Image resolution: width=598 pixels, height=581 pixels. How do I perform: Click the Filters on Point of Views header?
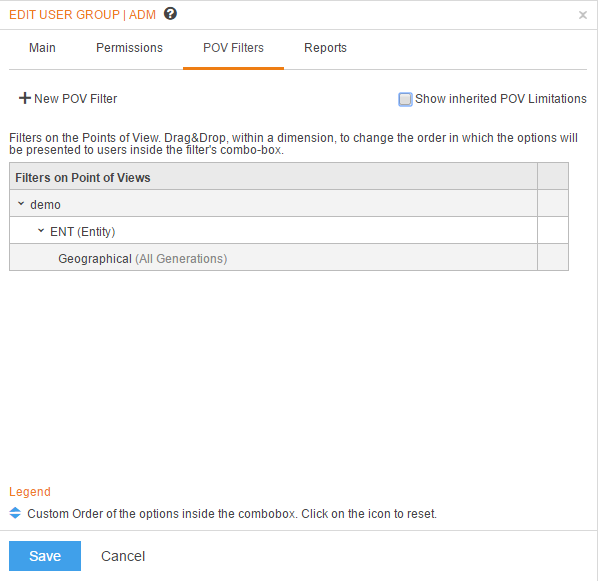point(83,177)
